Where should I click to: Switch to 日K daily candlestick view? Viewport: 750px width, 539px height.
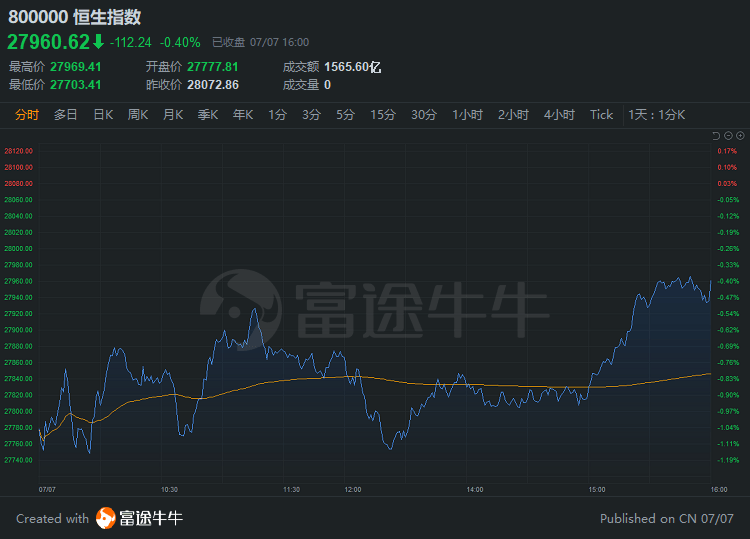tap(103, 115)
